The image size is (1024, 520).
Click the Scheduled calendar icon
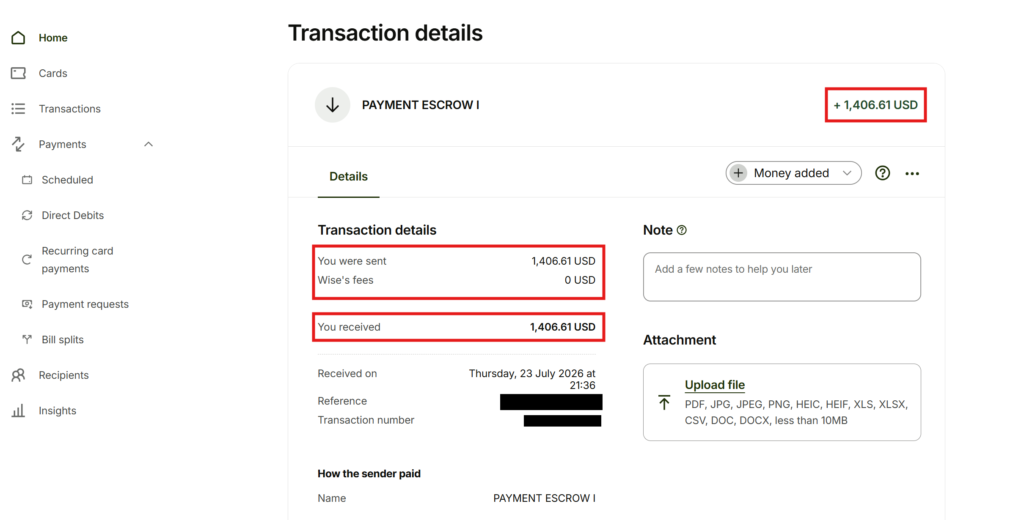pyautogui.click(x=27, y=180)
